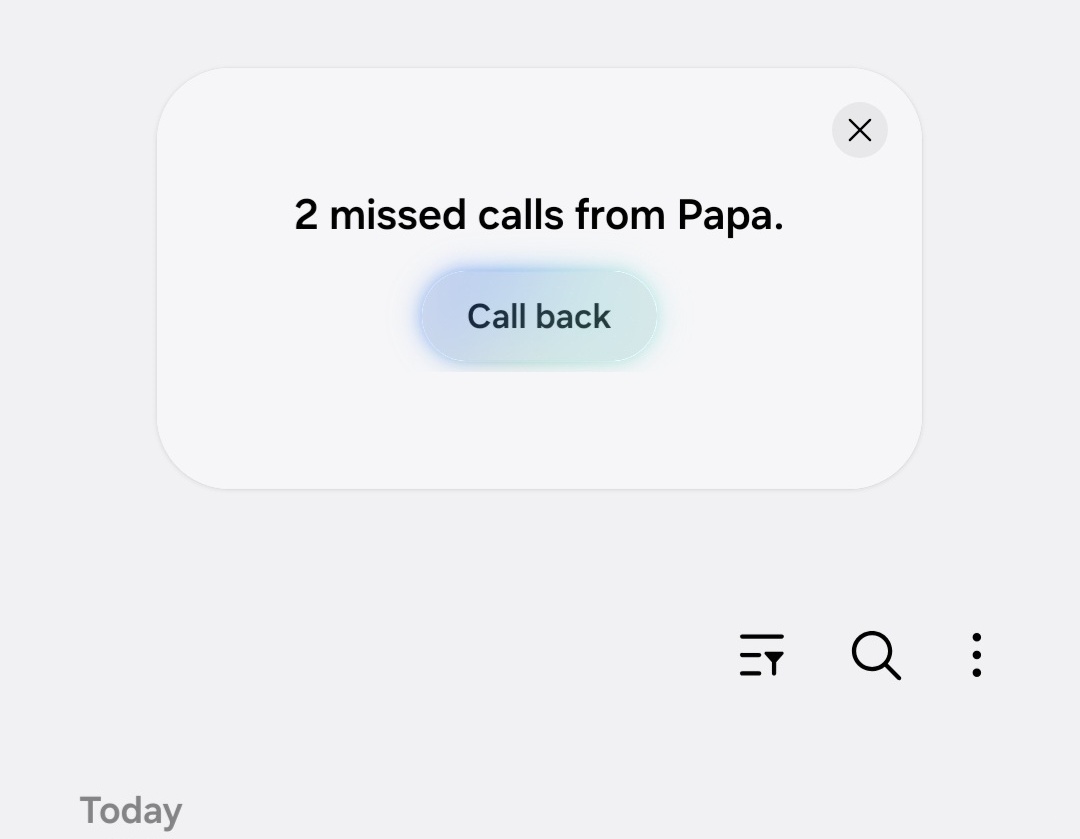Screen dimensions: 1080x839
Task: Show more options via vertical dots
Action: click(x=976, y=655)
